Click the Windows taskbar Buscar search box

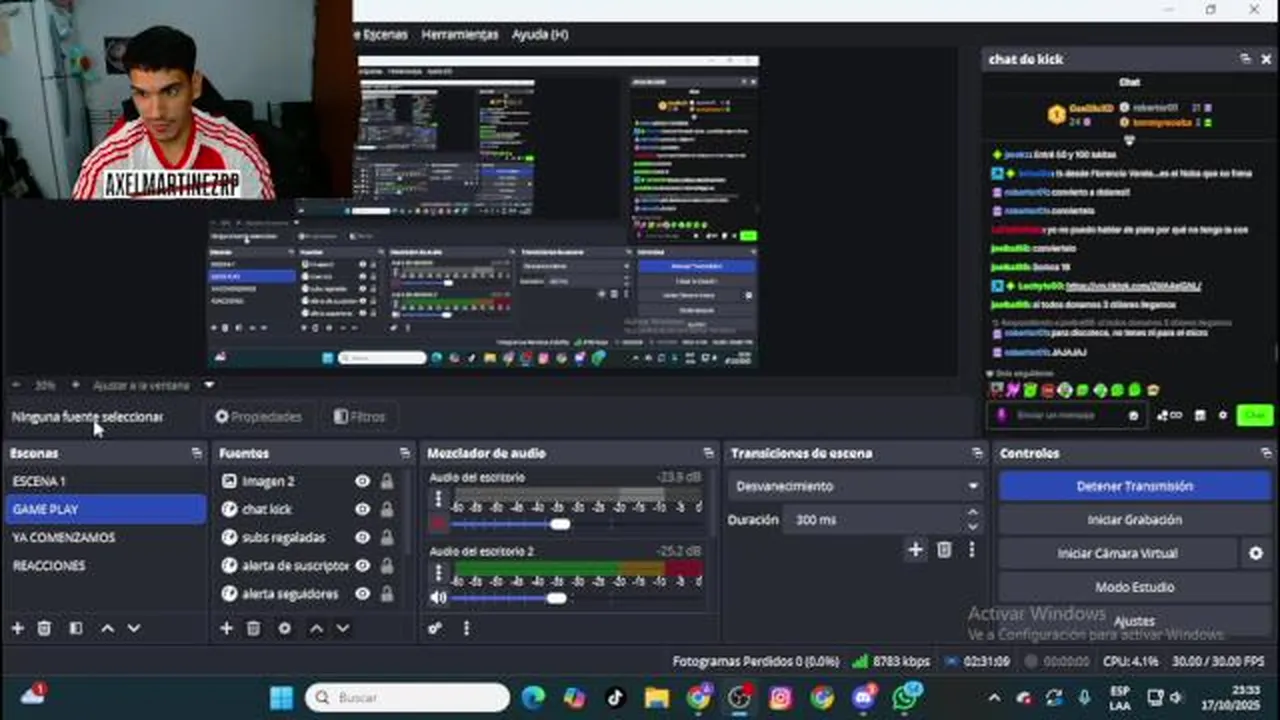(x=407, y=697)
